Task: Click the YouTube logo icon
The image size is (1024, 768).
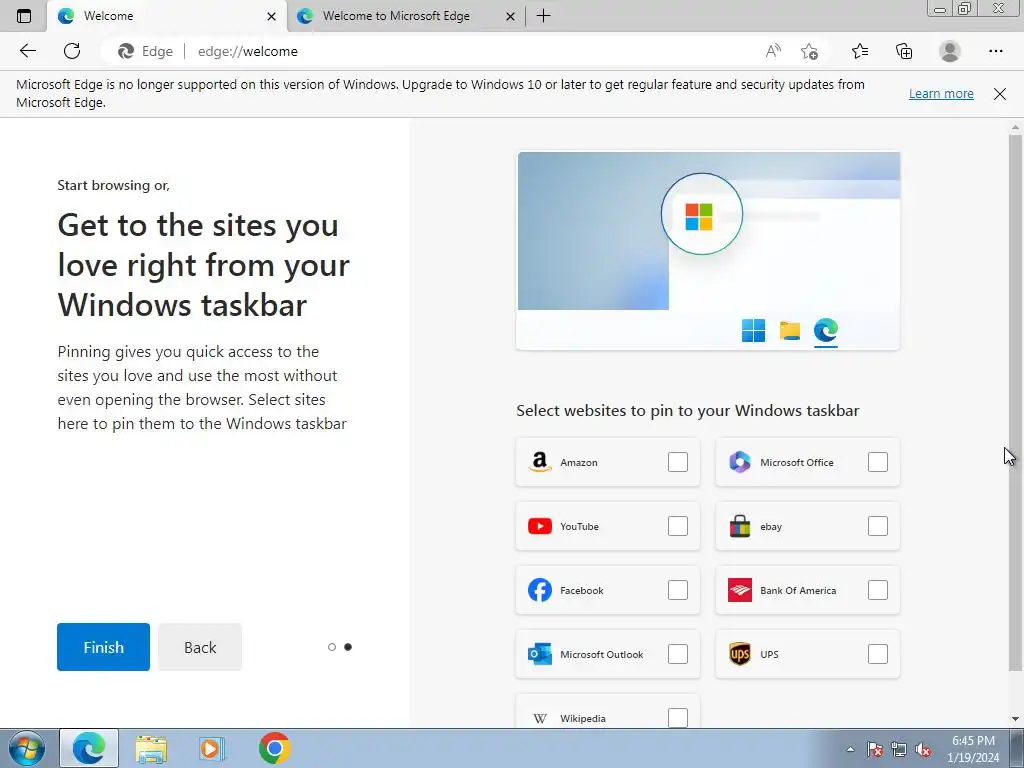Action: [539, 526]
